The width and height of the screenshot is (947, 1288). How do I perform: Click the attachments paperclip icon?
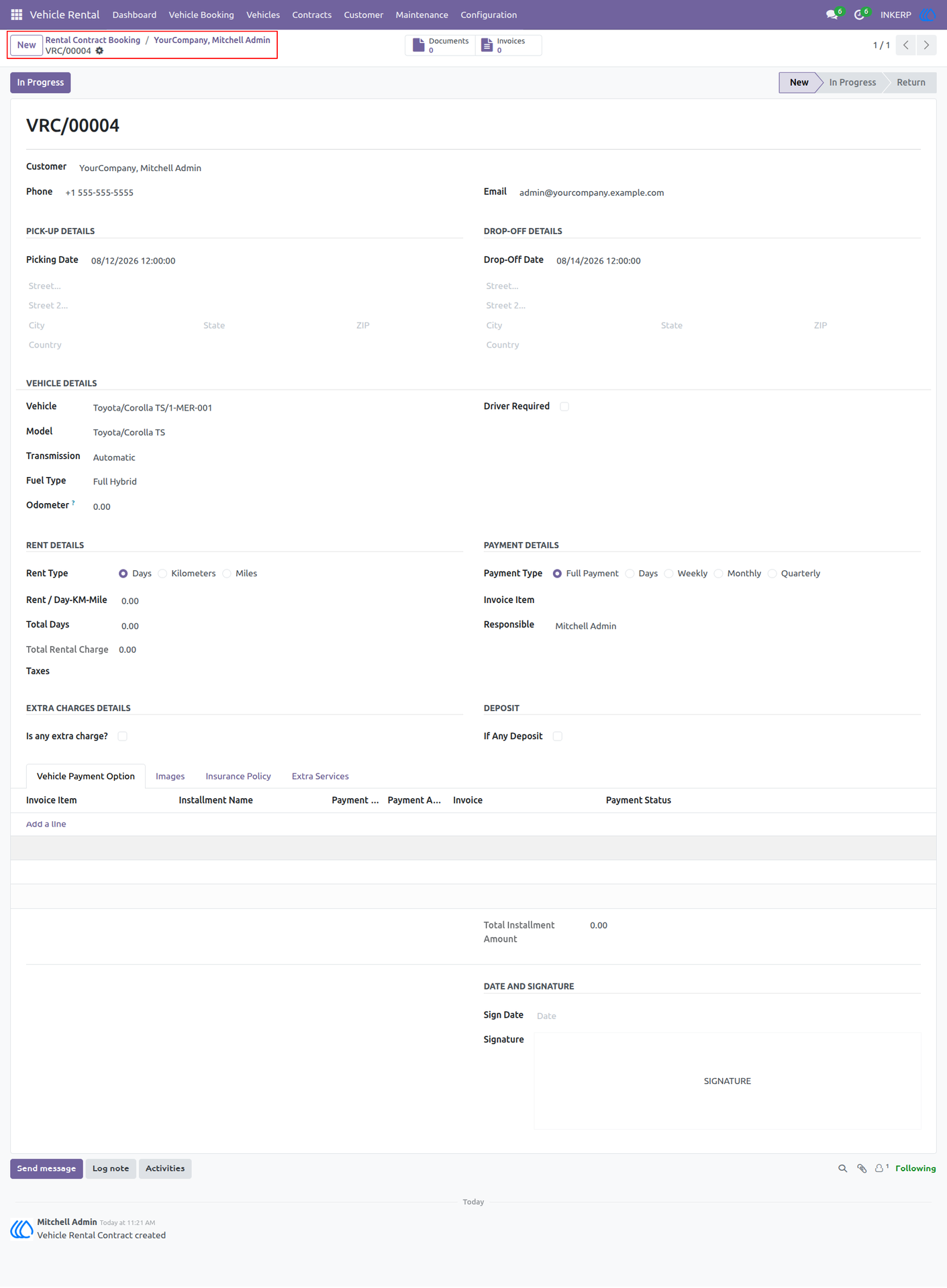point(862,1169)
